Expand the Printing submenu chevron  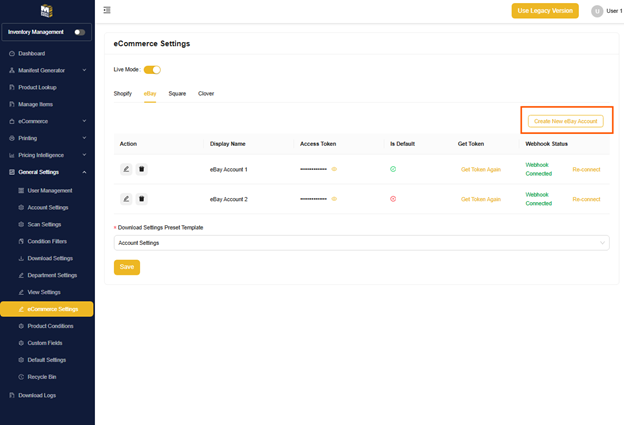pyautogui.click(x=84, y=138)
